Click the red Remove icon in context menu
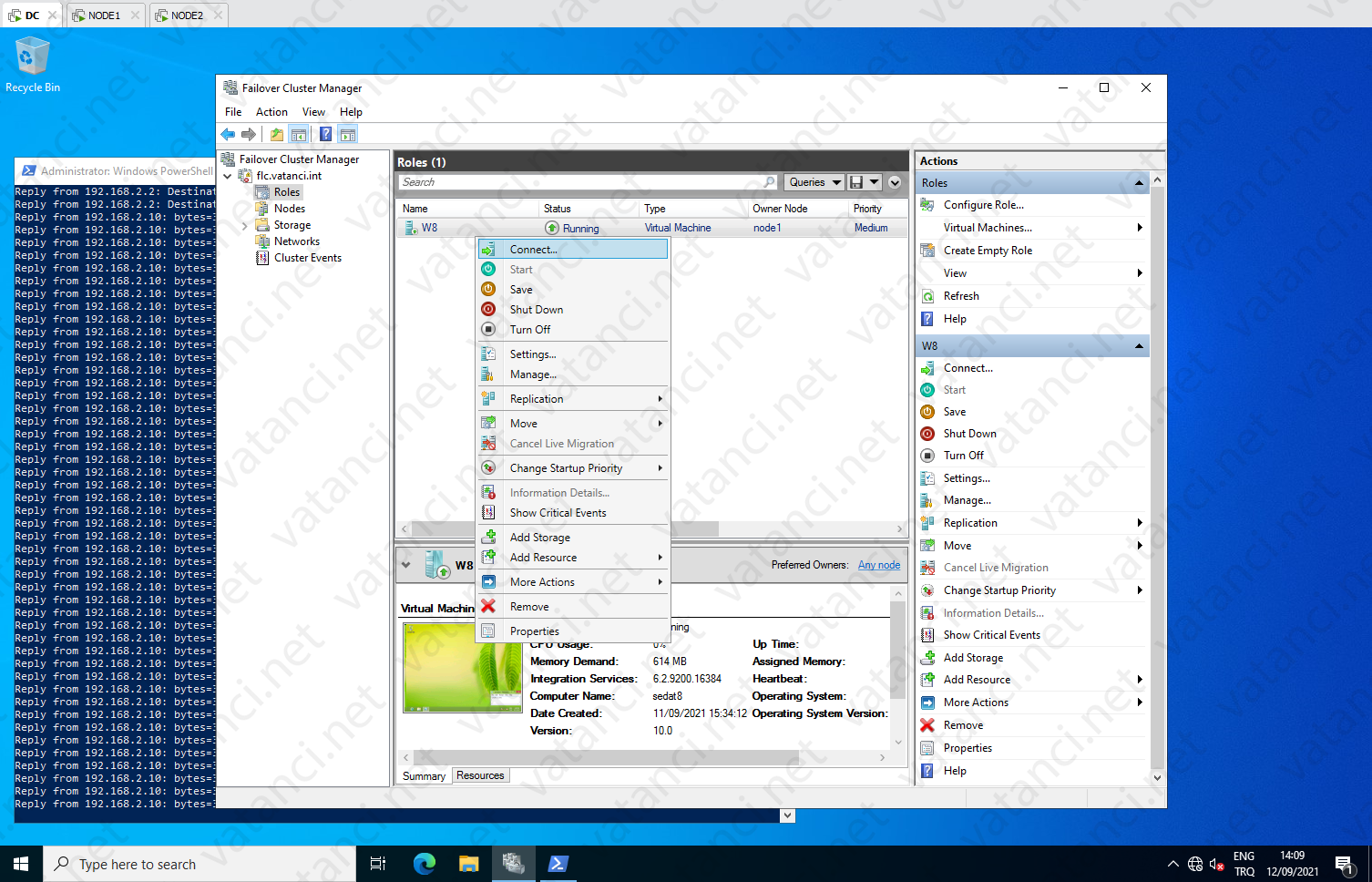The image size is (1372, 882). (x=488, y=607)
